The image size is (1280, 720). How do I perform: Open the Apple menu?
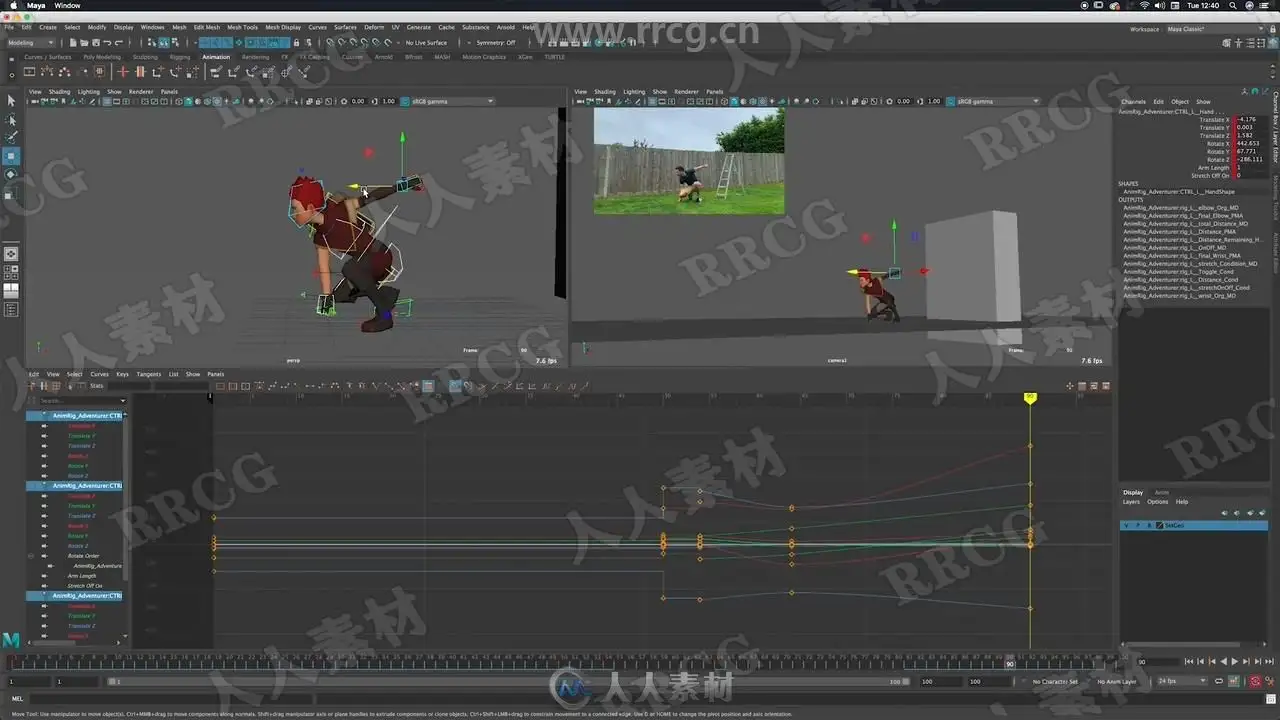(x=13, y=5)
